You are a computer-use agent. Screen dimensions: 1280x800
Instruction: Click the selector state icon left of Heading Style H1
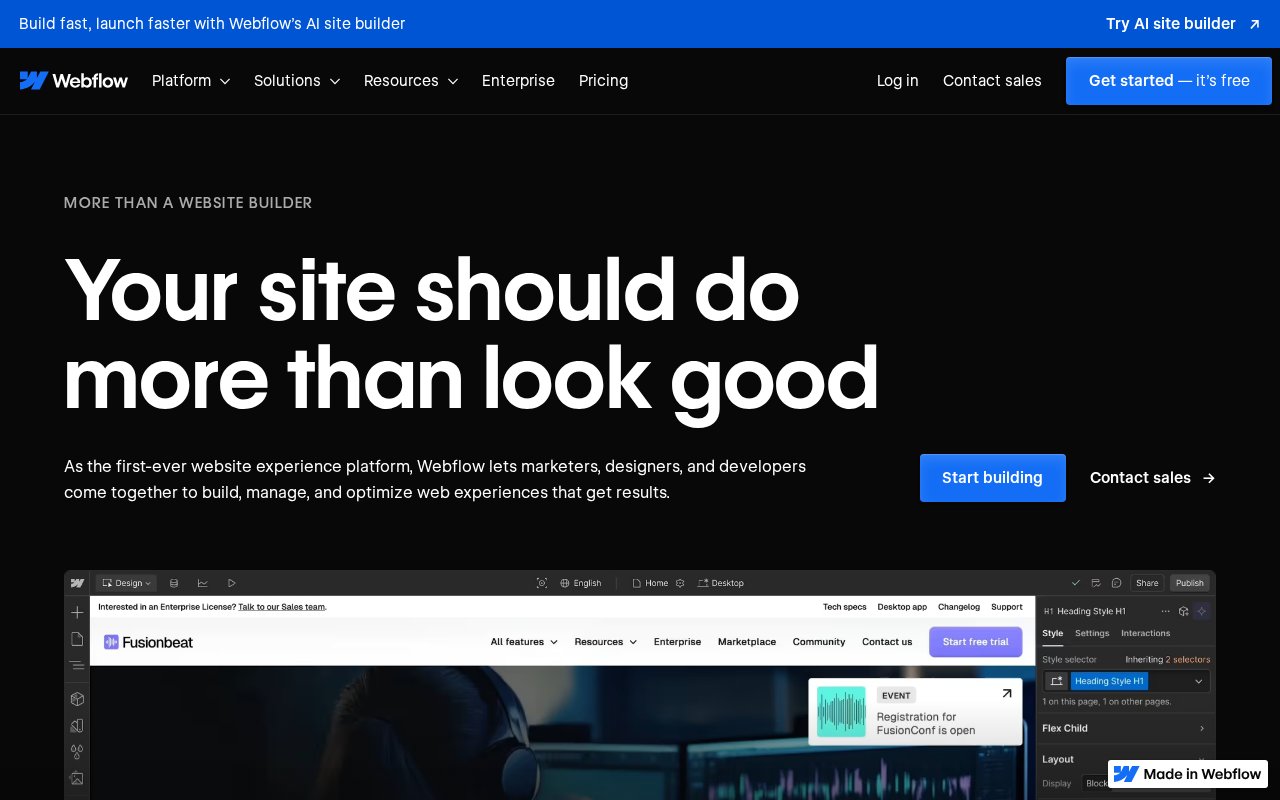tap(1056, 681)
